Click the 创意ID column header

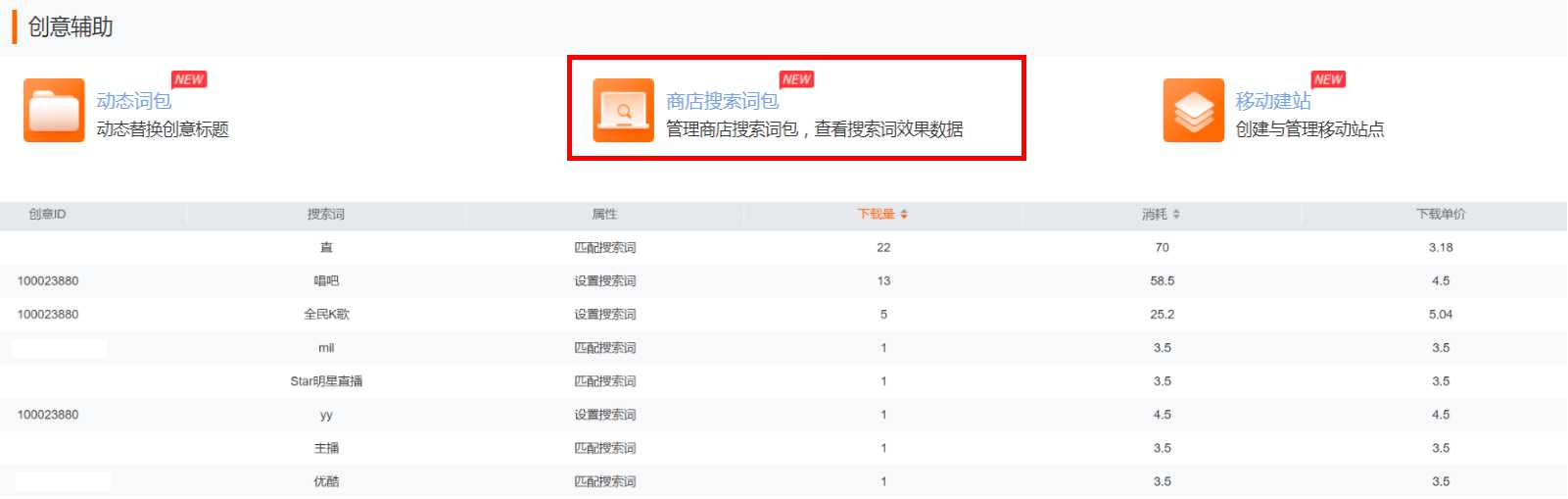coord(47,215)
